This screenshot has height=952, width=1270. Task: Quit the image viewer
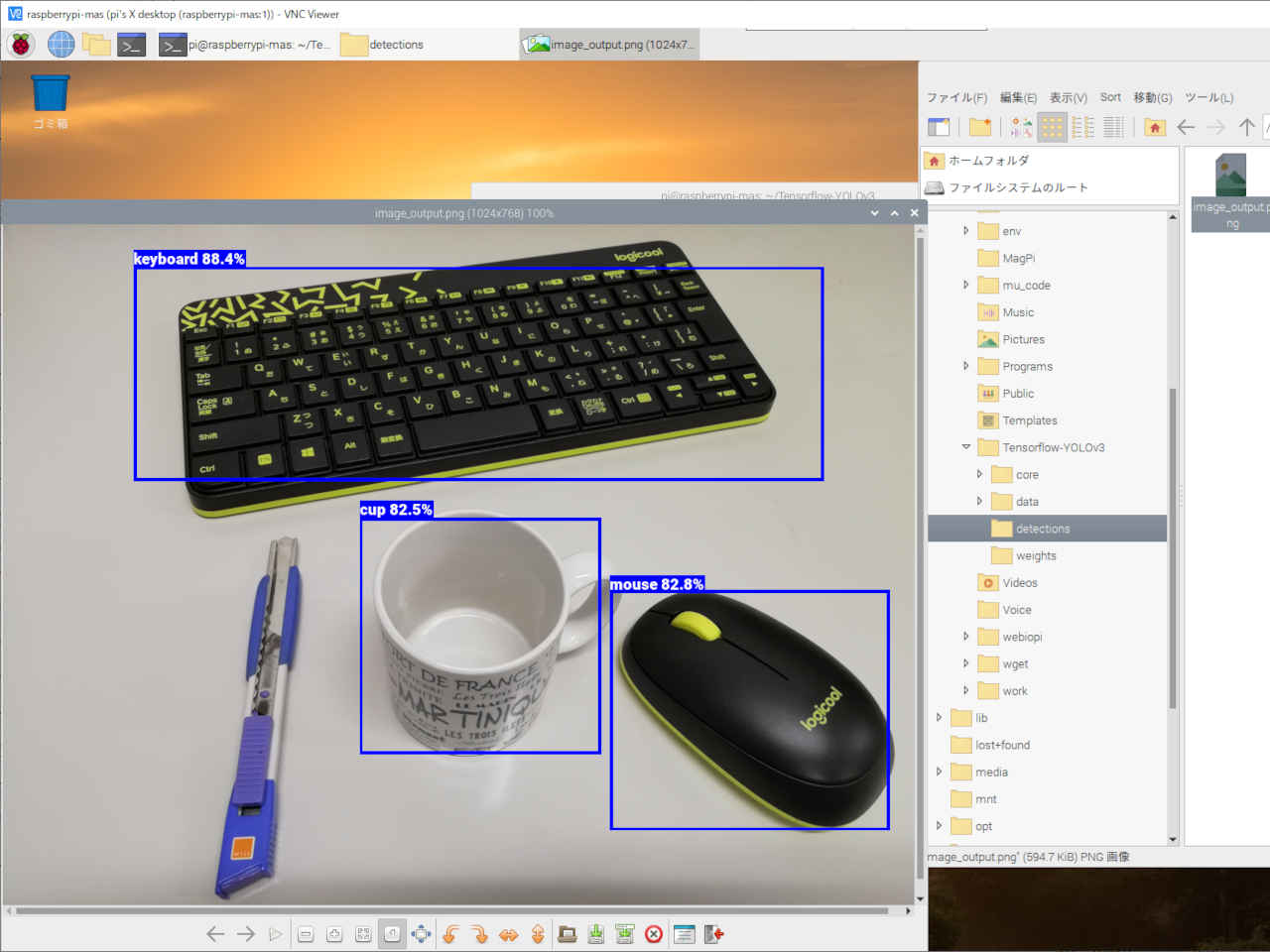[x=713, y=934]
